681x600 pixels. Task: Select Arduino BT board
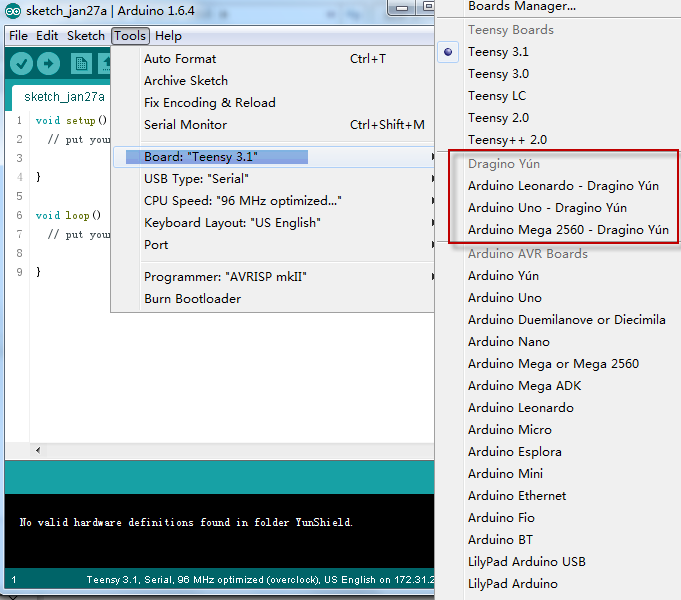point(500,540)
